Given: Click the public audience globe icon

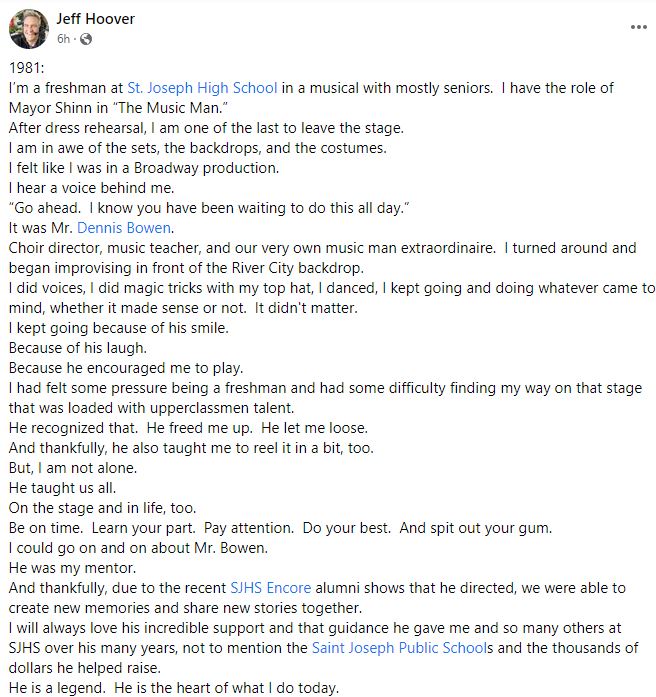Looking at the screenshot, I should pos(85,40).
